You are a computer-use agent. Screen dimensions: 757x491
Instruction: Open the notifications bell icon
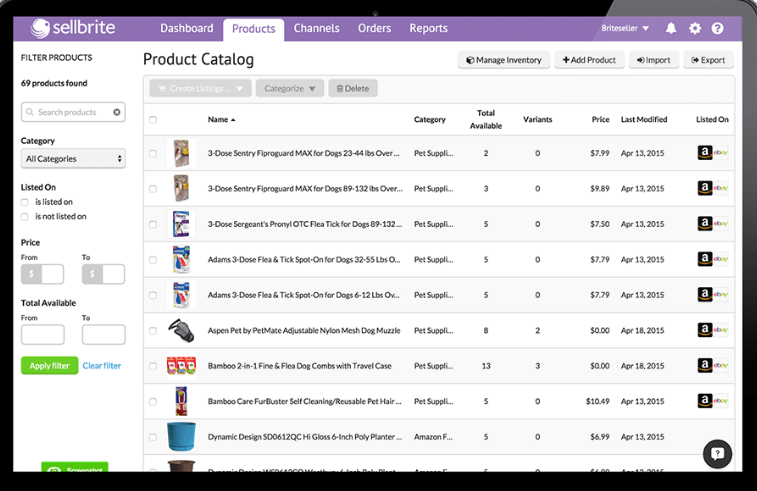point(671,29)
